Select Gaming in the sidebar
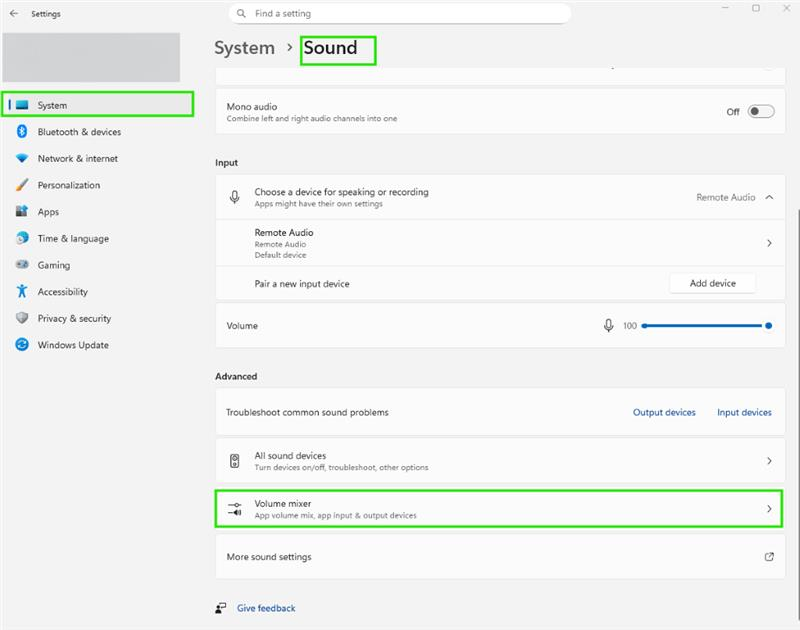The image size is (800, 630). coord(54,265)
